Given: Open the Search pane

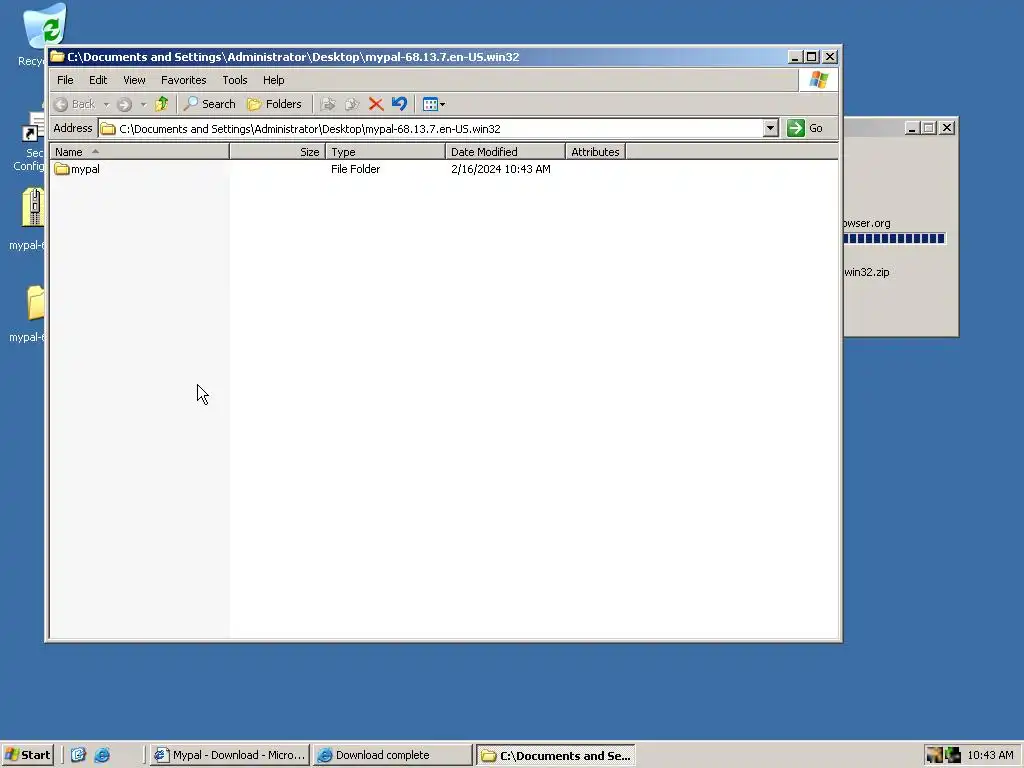Looking at the screenshot, I should coord(210,104).
